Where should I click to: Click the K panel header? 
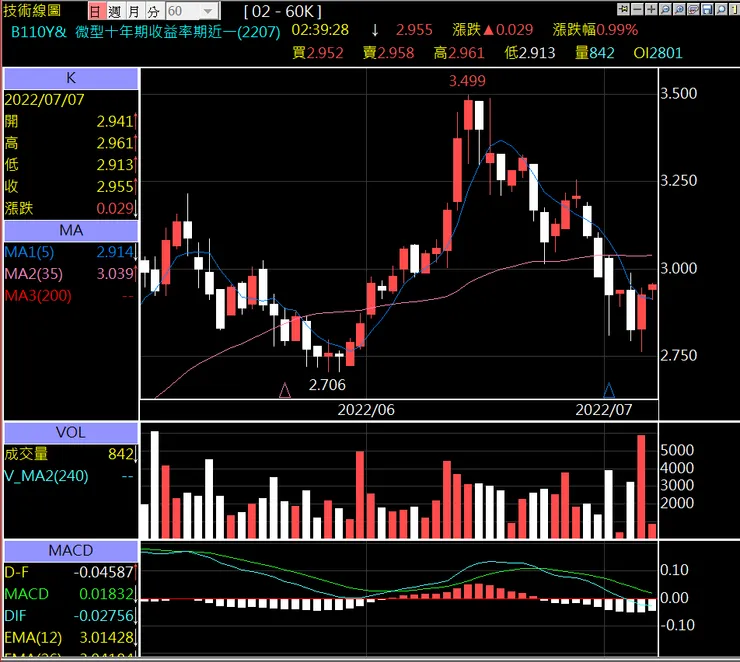pyautogui.click(x=71, y=78)
